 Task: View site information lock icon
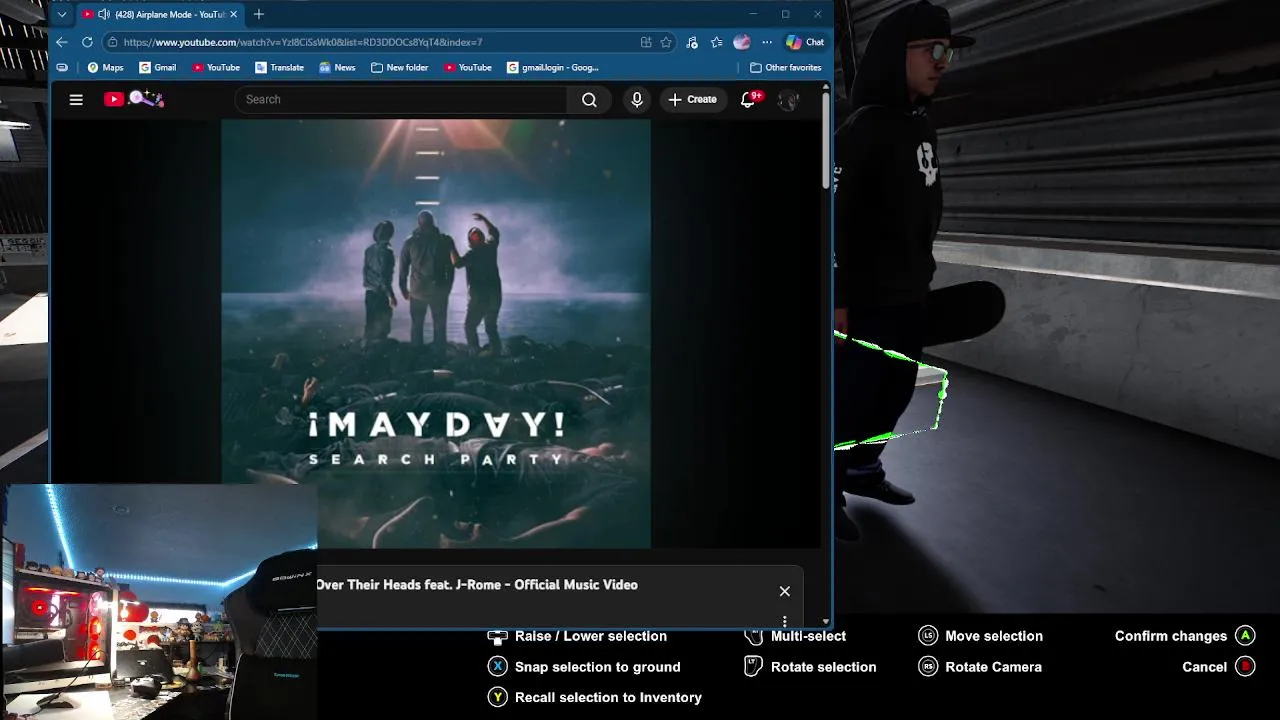pyautogui.click(x=112, y=42)
